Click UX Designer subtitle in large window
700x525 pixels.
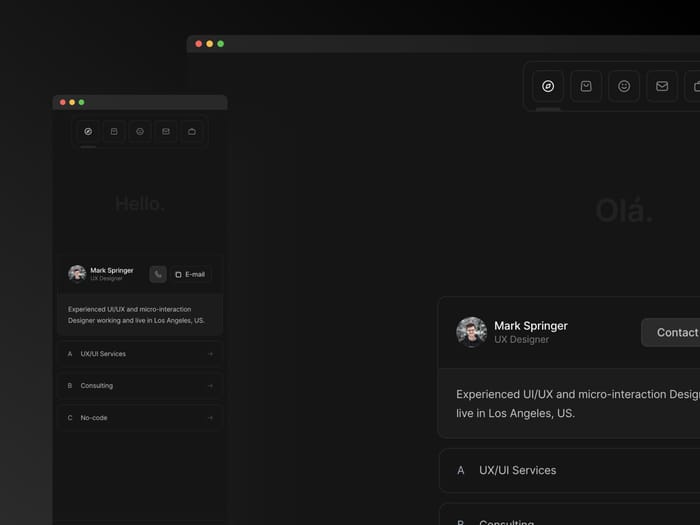pyautogui.click(x=521, y=339)
